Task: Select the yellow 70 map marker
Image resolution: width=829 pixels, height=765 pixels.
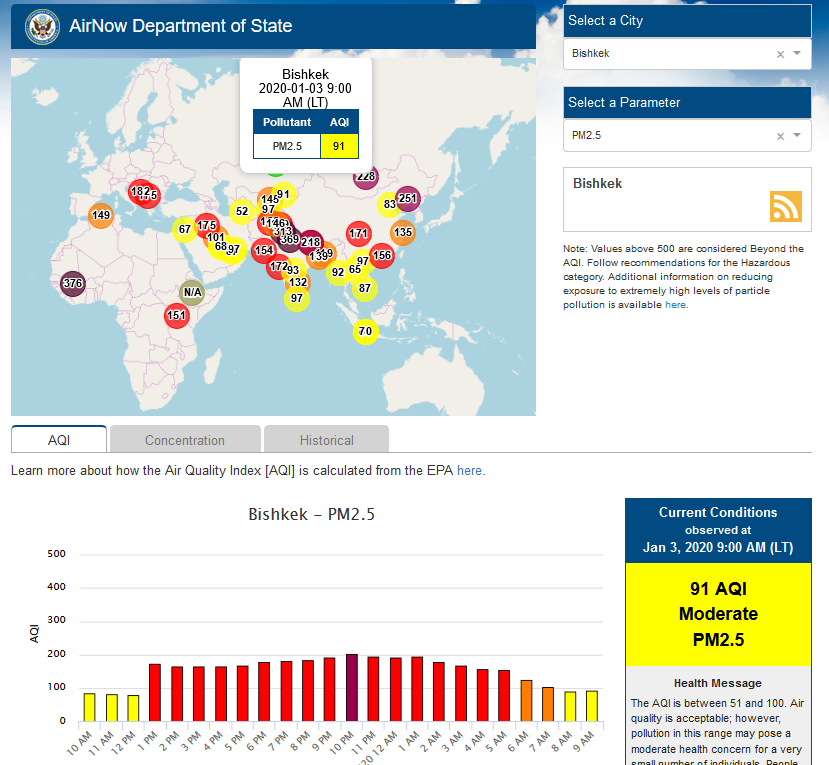Action: click(365, 332)
